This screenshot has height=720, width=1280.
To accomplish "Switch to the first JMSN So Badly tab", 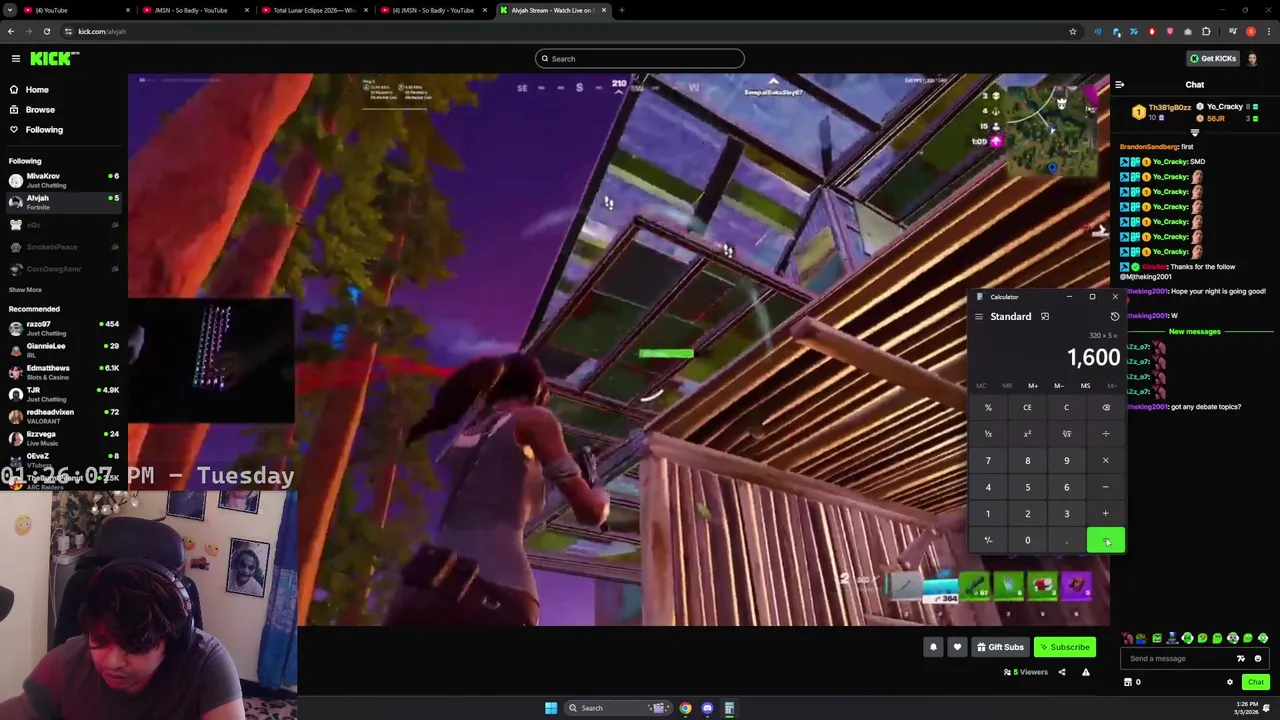I will tap(190, 10).
